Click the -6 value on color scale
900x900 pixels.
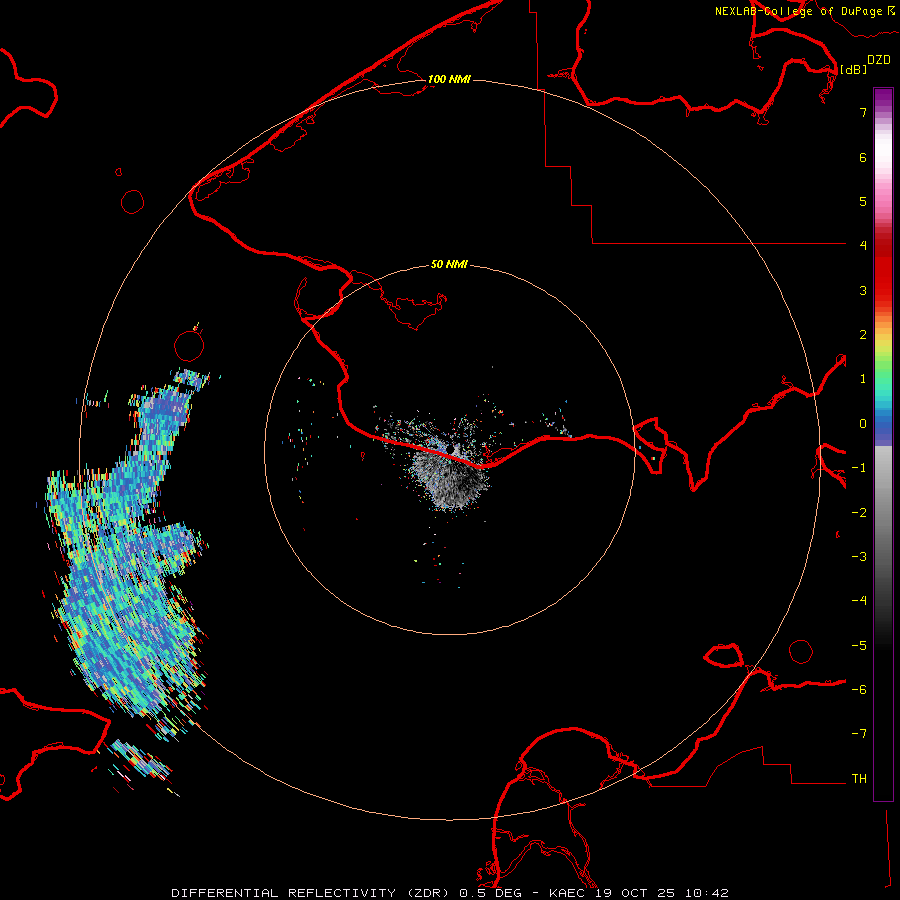859,690
